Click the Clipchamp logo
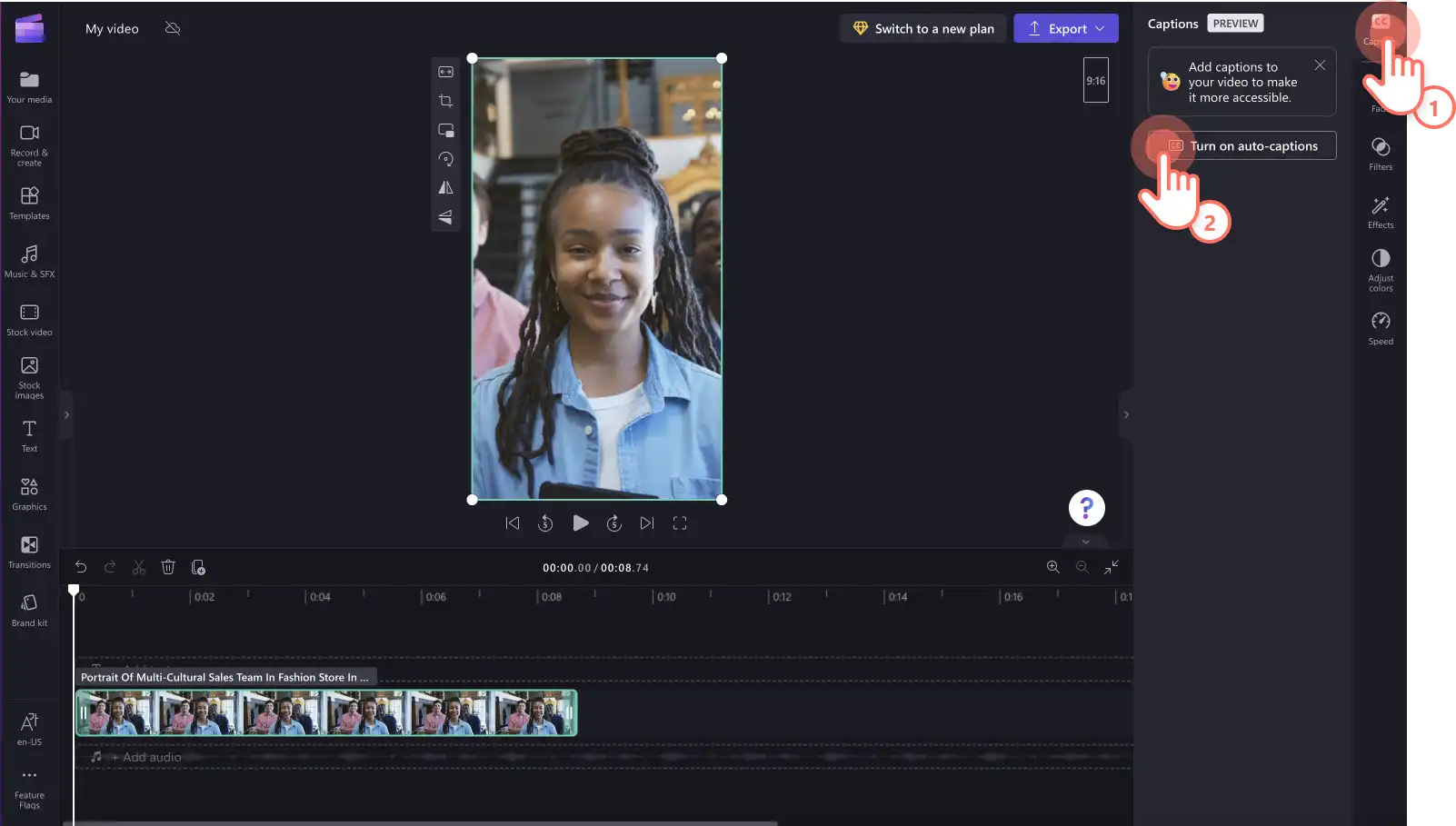 pos(29,28)
